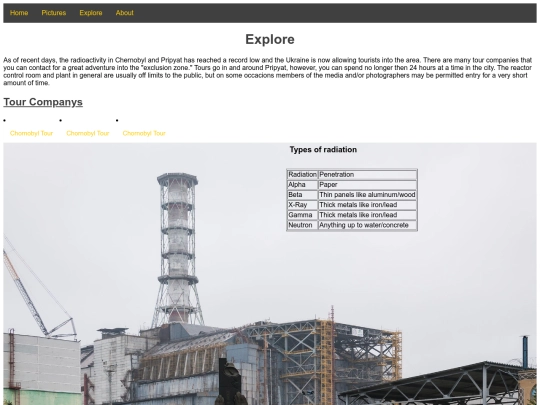The image size is (540, 405).
Task: Click the intro paragraph about radioactivity
Action: [x=268, y=71]
